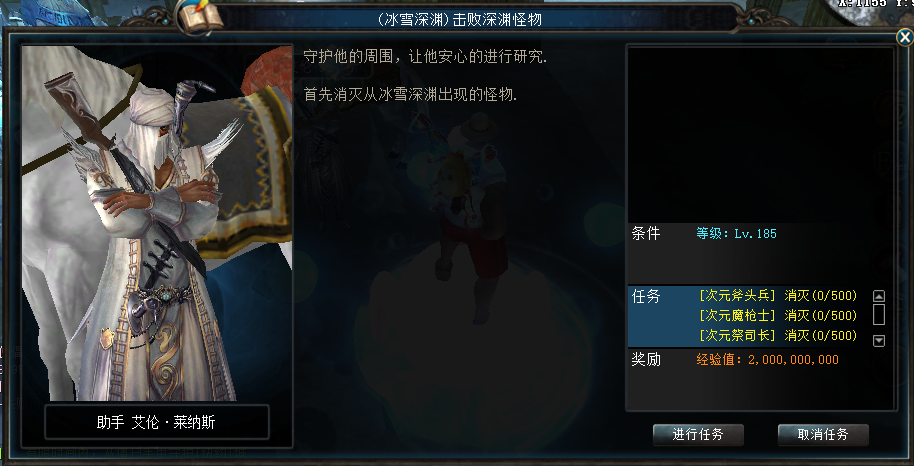Click the NPC portrait of 艾伦·莱纳斯

[157, 223]
